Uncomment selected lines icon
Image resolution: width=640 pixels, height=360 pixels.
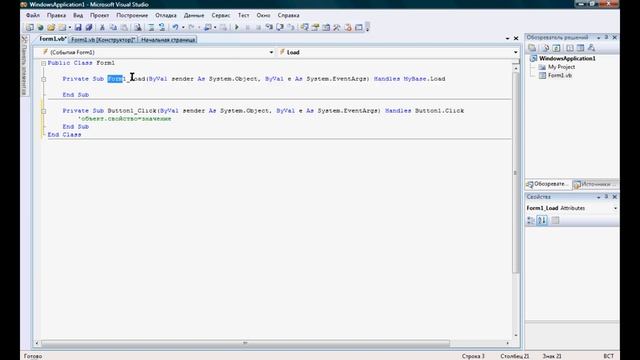(162, 27)
